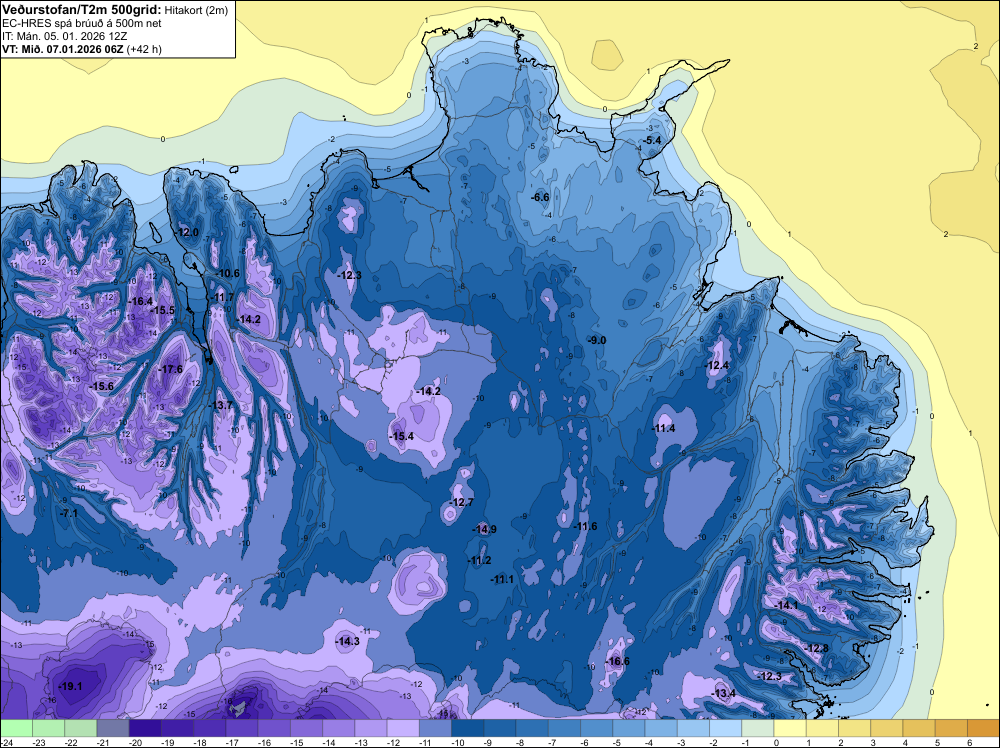Click the -21 label in the color legend

[x=105, y=742]
